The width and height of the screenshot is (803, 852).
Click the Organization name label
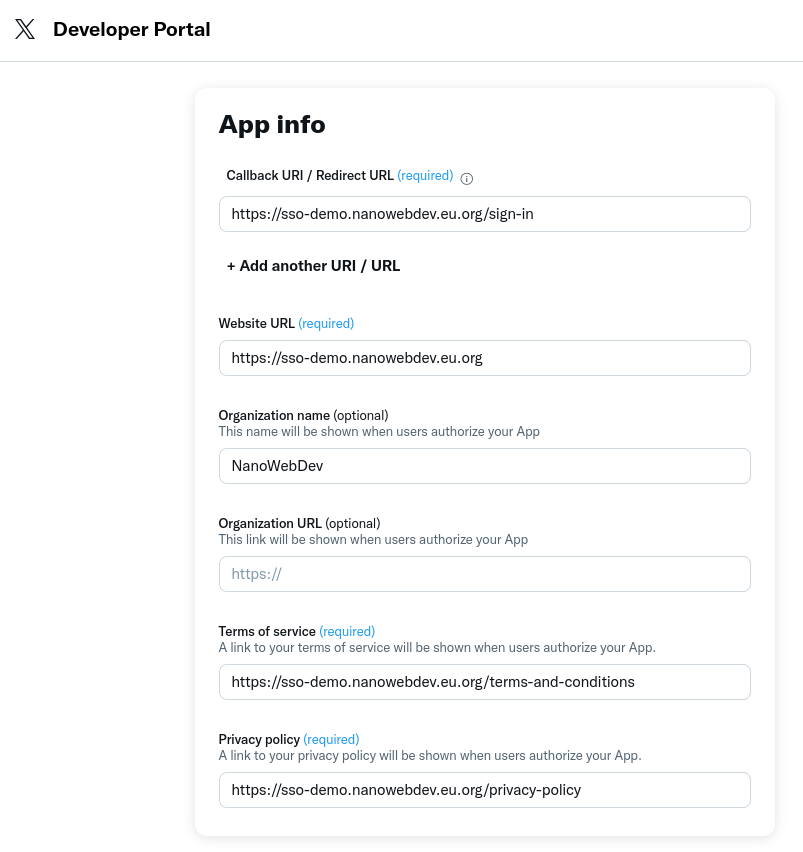pos(274,415)
